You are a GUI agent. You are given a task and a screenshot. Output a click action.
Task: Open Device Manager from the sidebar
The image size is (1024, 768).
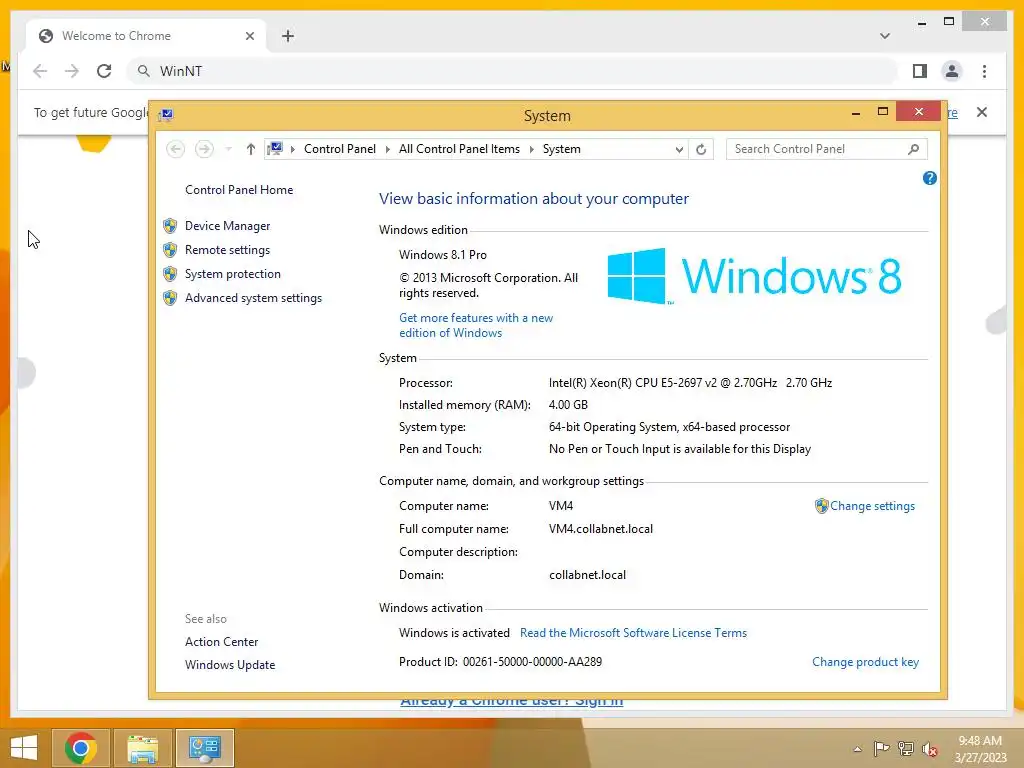pyautogui.click(x=227, y=226)
